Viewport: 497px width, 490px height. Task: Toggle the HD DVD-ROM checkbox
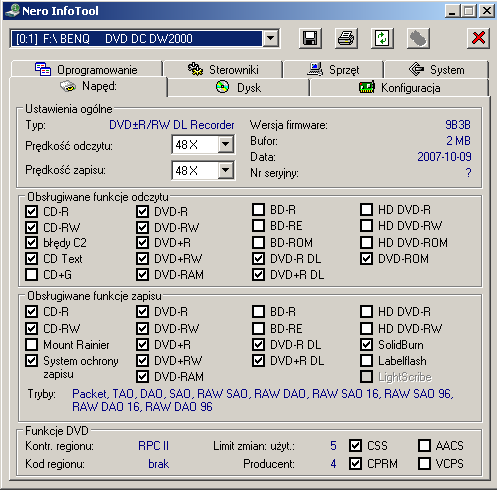tap(366, 242)
